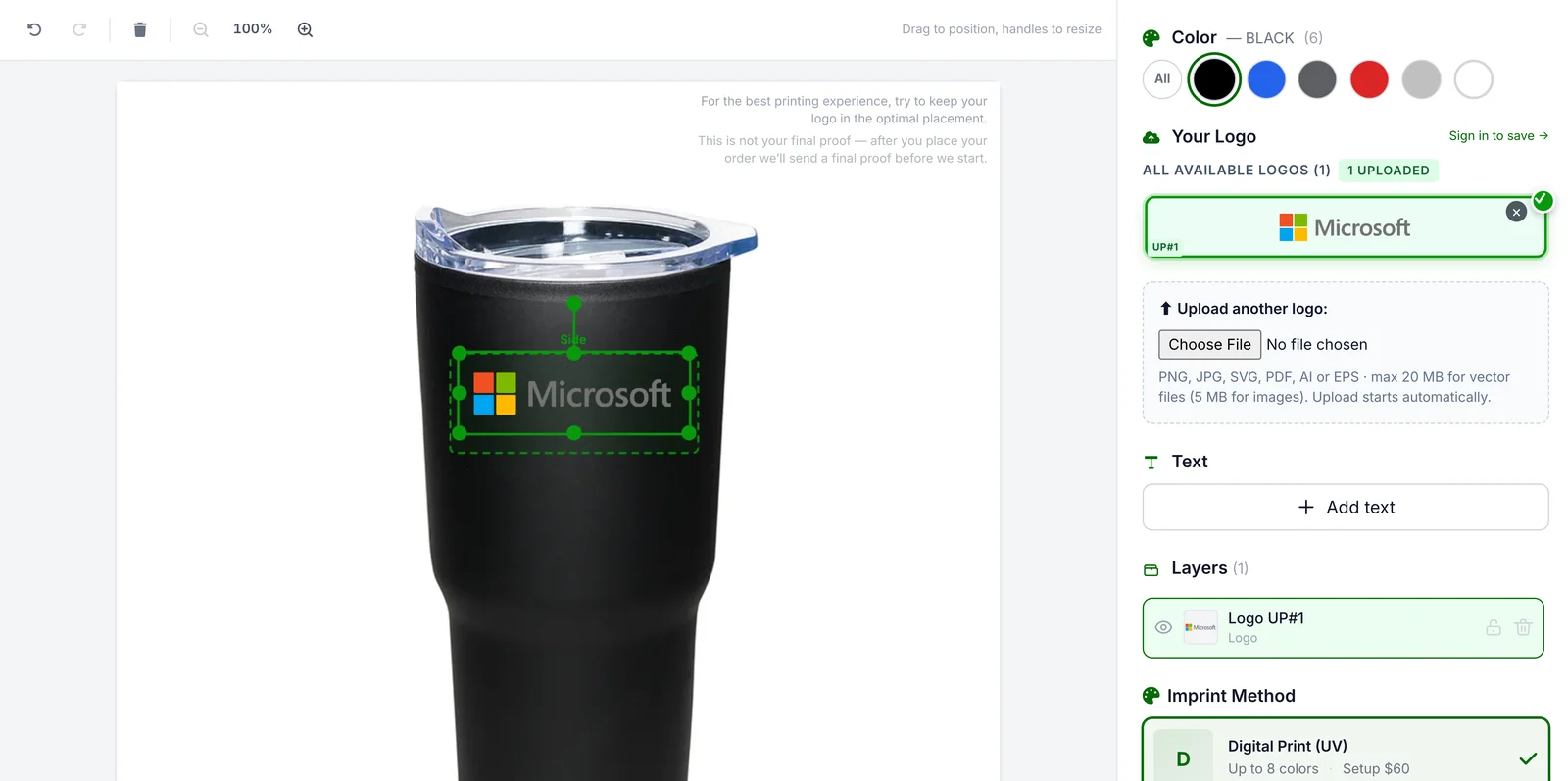
Task: Click the Text section T icon
Action: tap(1151, 463)
